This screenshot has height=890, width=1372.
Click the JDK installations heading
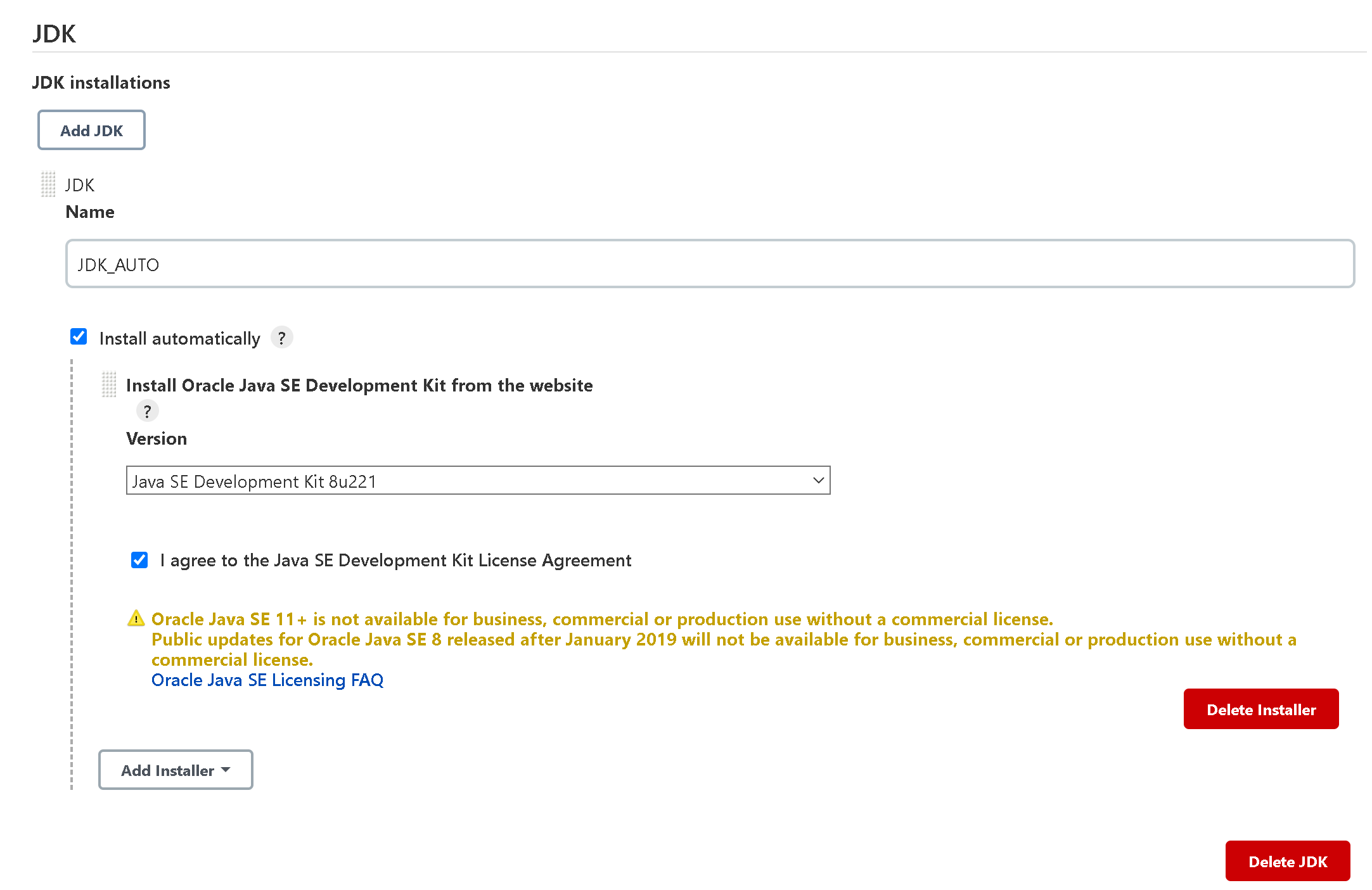pos(101,82)
